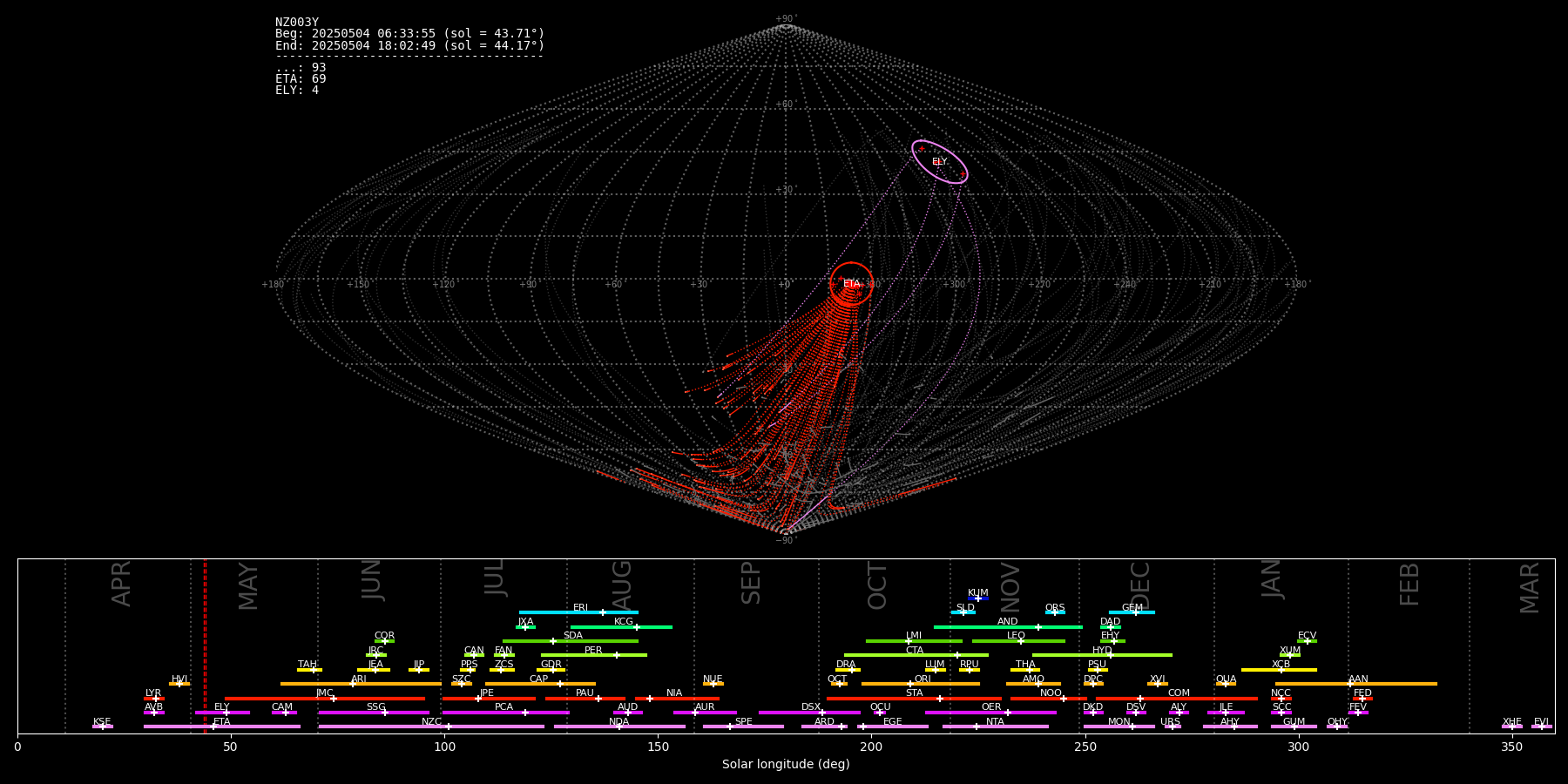Select the DEC month label in the timeline
Viewport: 1568px width, 784px height.
coord(1140,586)
